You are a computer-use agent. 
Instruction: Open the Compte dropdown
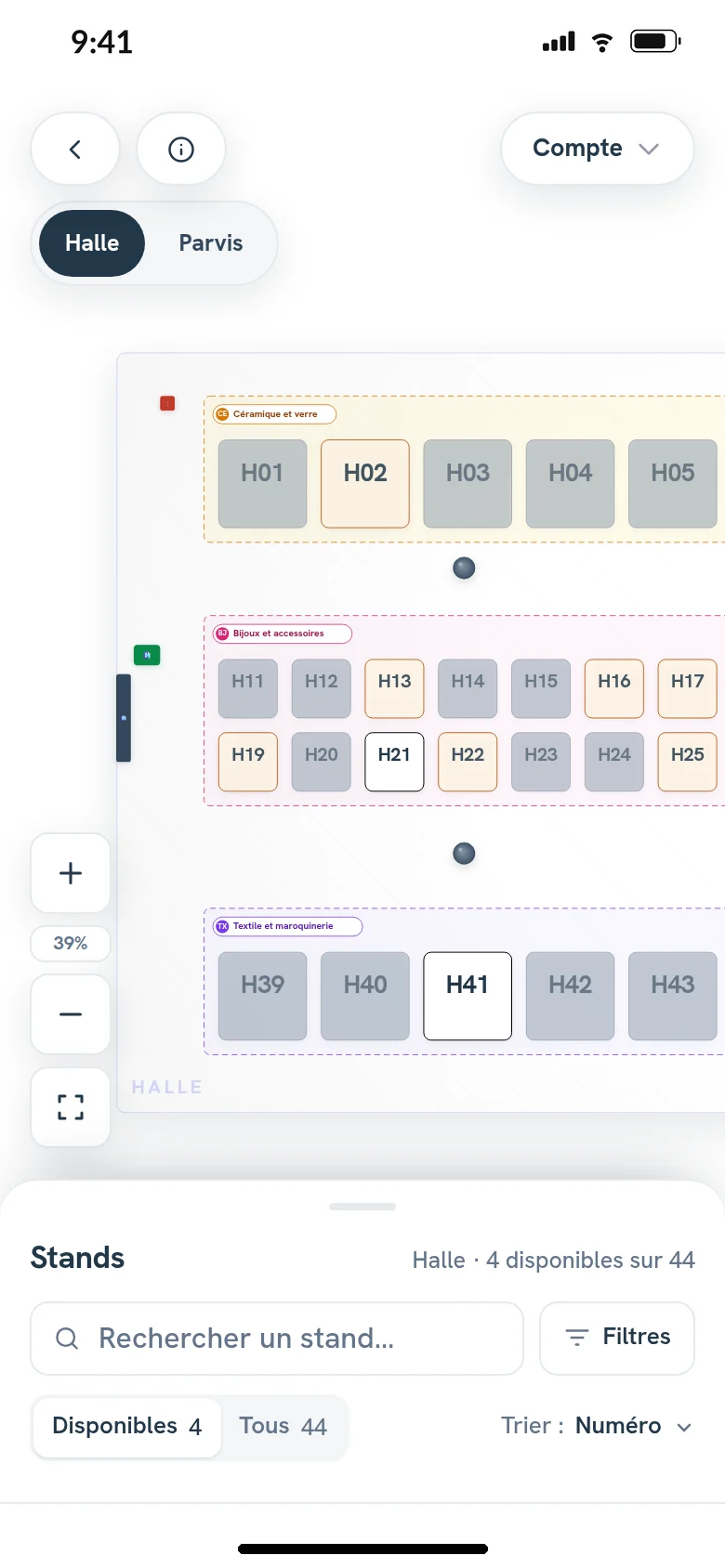click(x=597, y=149)
